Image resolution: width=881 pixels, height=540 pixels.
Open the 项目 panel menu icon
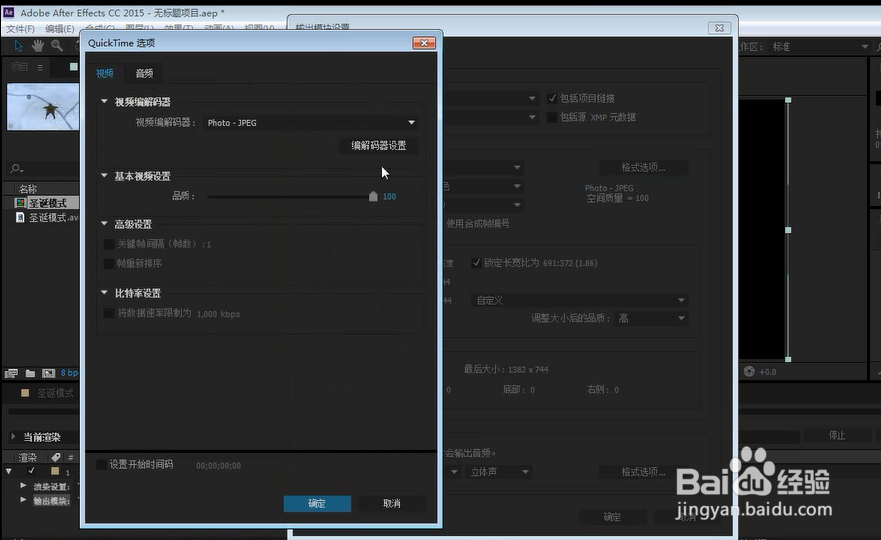pos(40,67)
